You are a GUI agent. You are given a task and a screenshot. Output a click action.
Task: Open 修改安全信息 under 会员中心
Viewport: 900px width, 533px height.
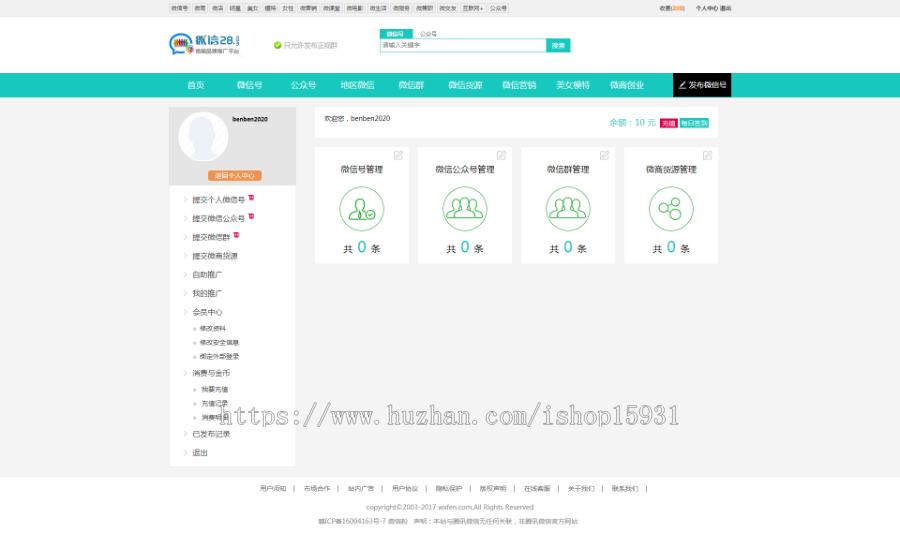(219, 343)
